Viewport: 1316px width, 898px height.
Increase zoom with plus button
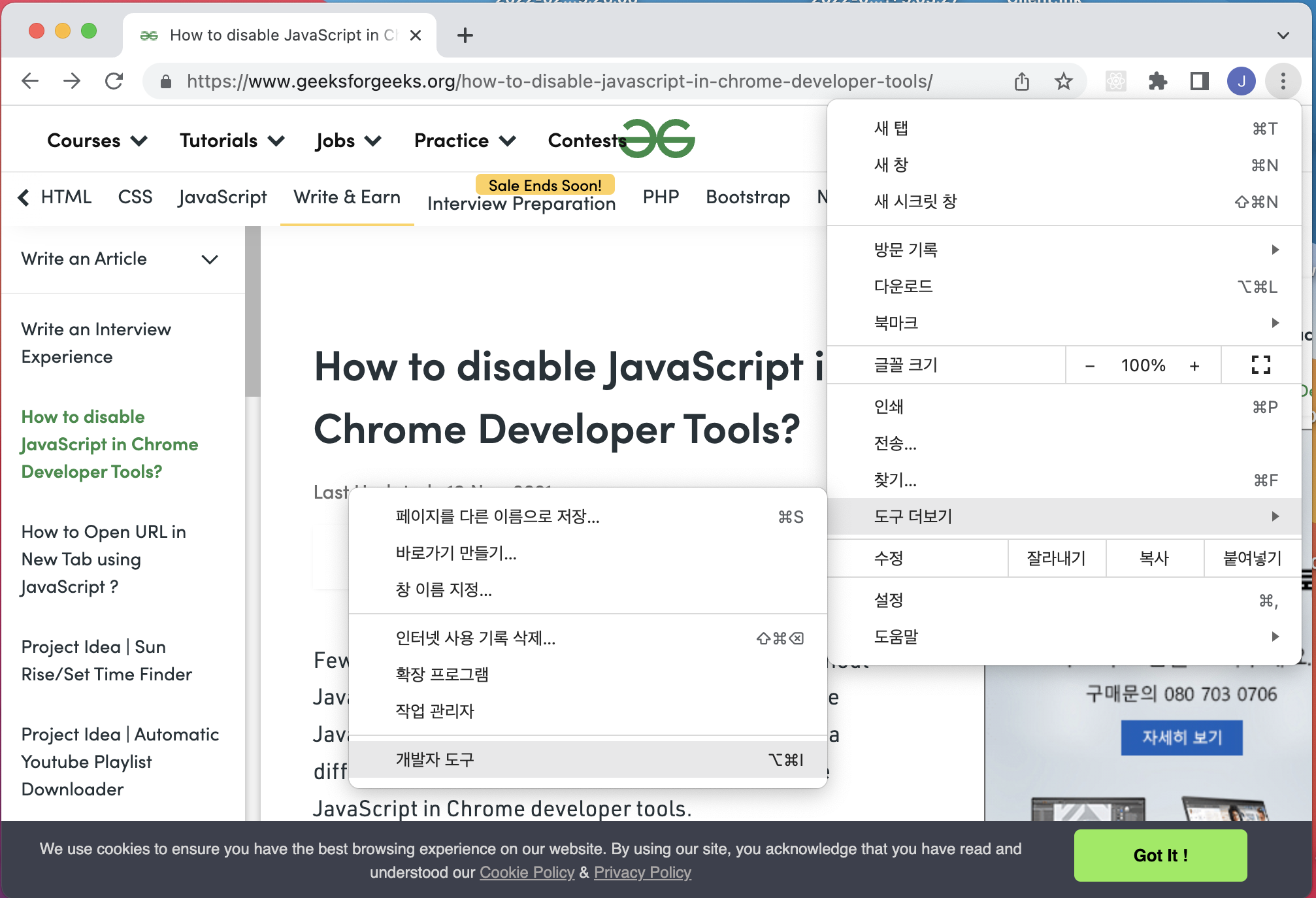coord(1194,365)
